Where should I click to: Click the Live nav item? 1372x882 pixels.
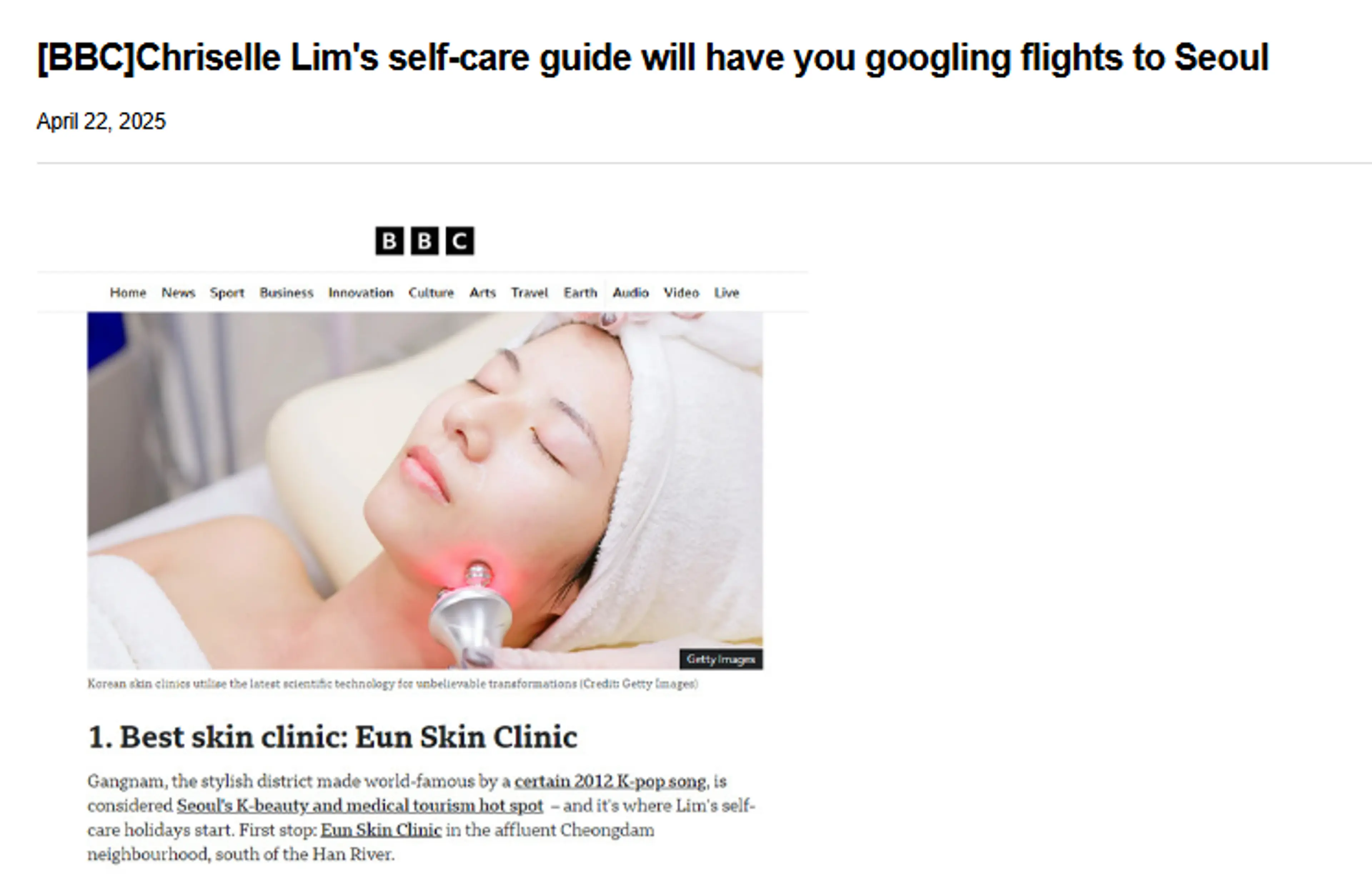[x=726, y=293]
